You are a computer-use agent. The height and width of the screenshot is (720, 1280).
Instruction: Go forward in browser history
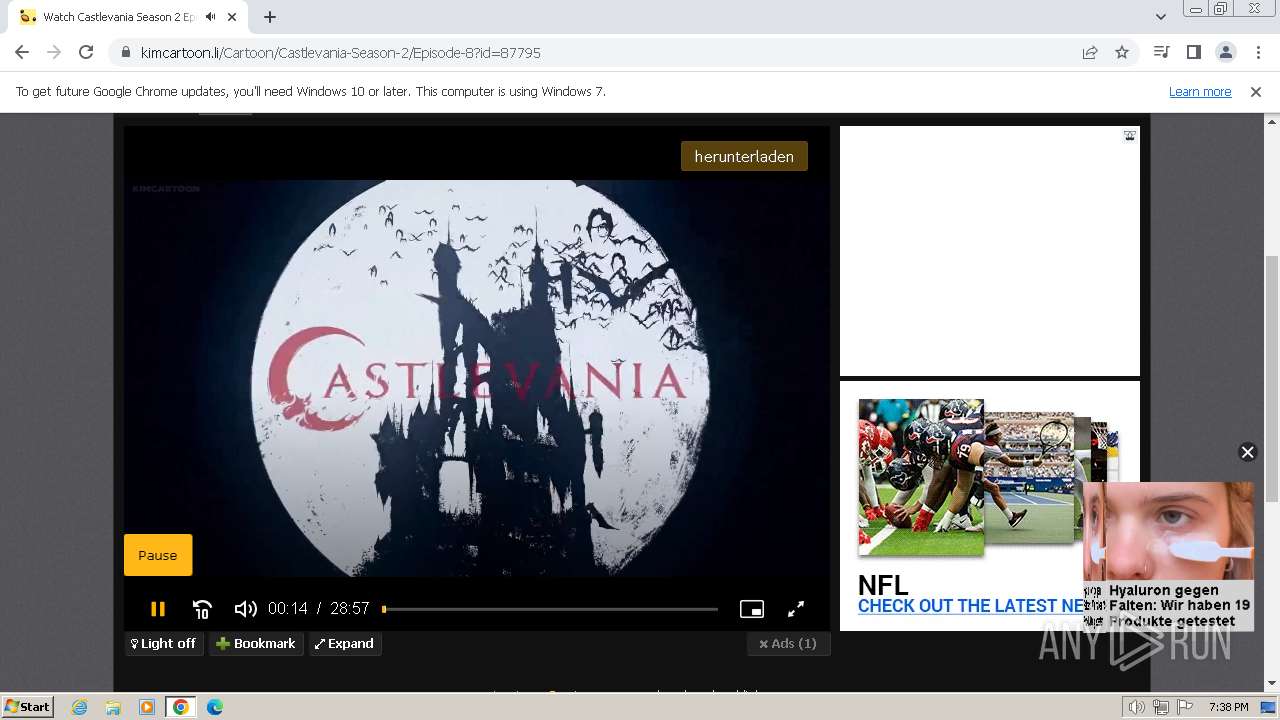(x=54, y=52)
